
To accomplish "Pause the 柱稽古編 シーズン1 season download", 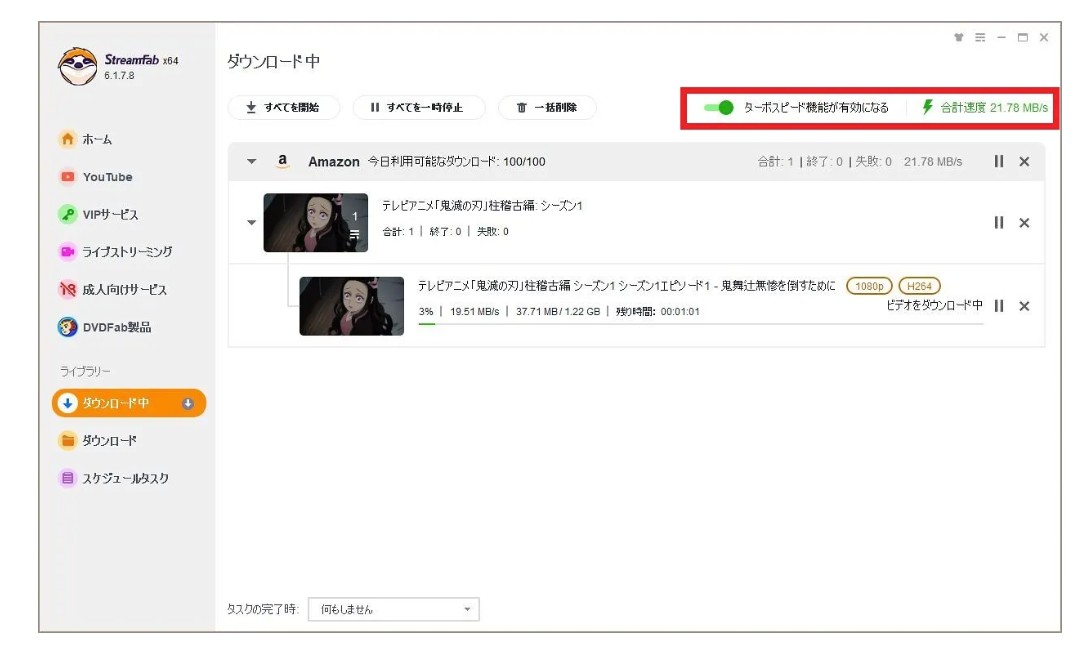I will 999,222.
